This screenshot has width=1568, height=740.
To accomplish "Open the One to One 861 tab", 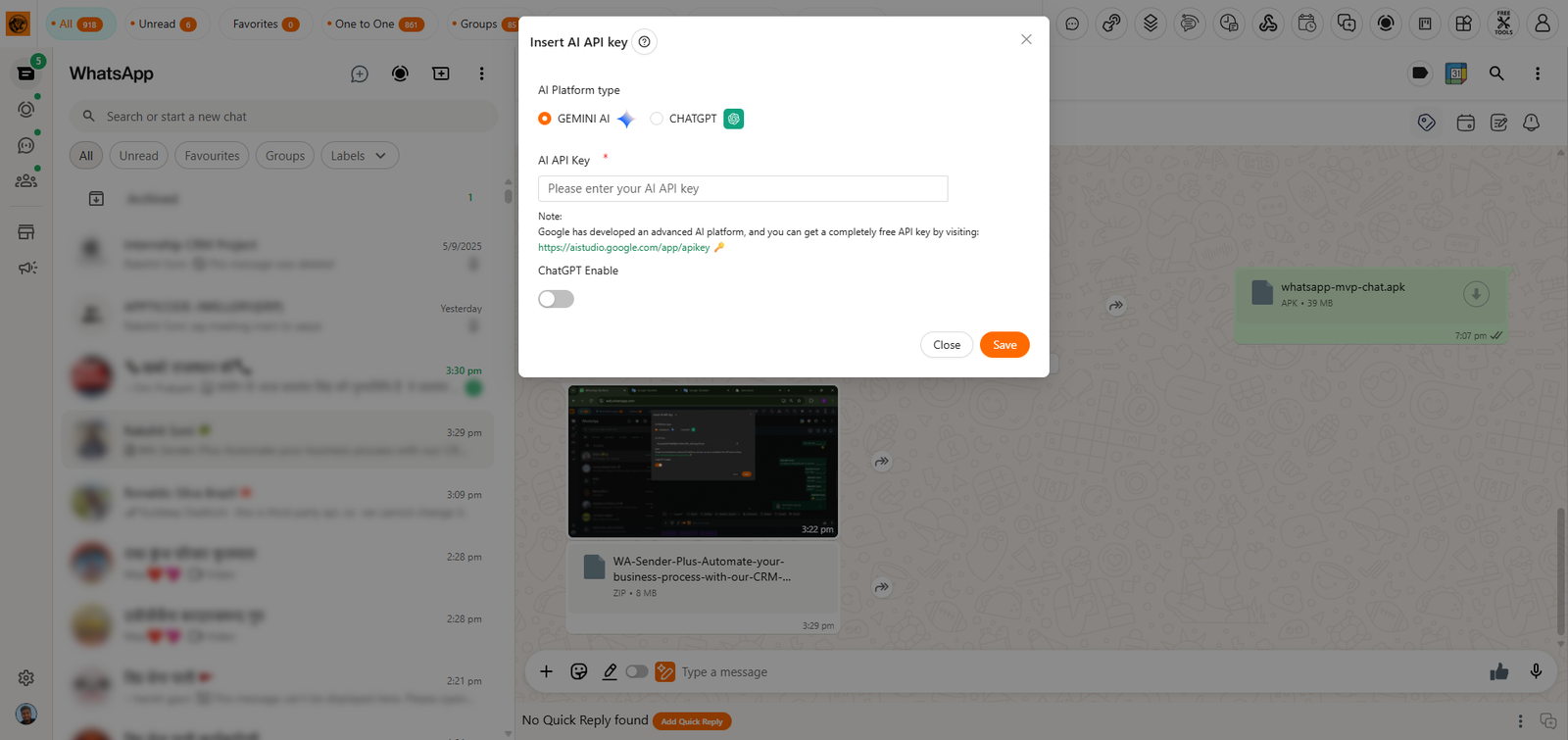I will 378,24.
